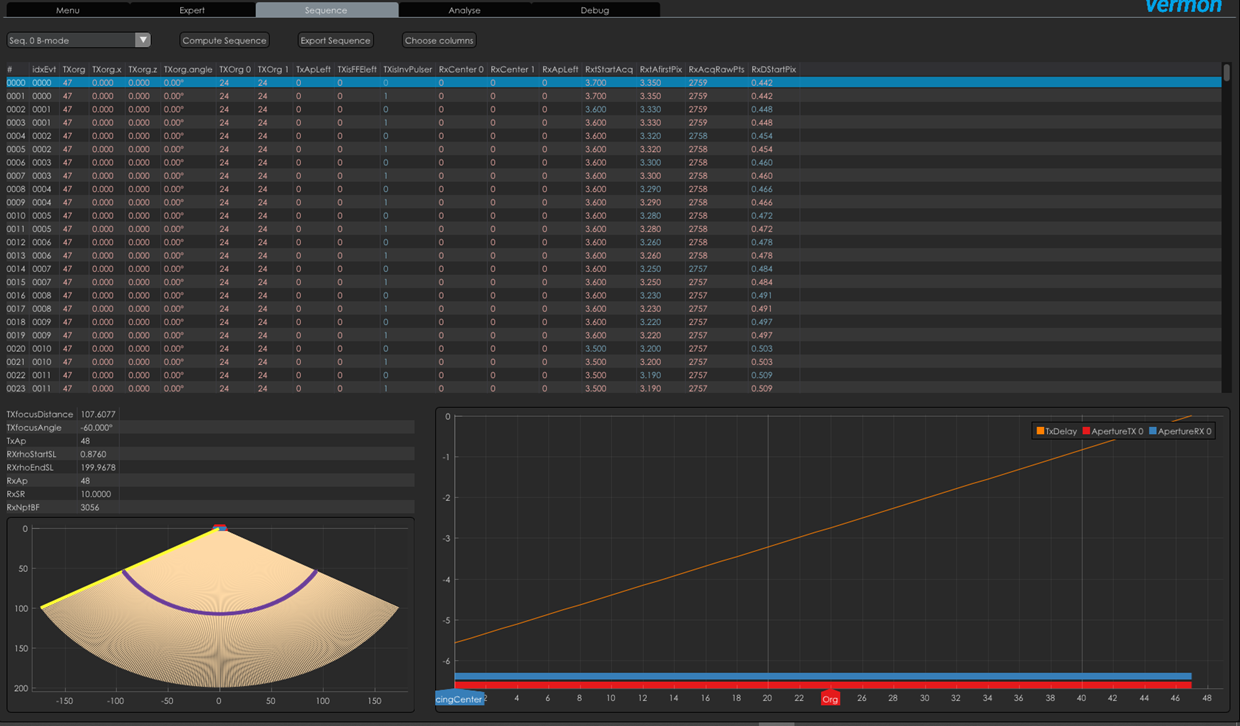Viewport: 1240px width, 726px height.
Task: Open the Seq. 0 B-mode dropdown
Action: [70, 39]
